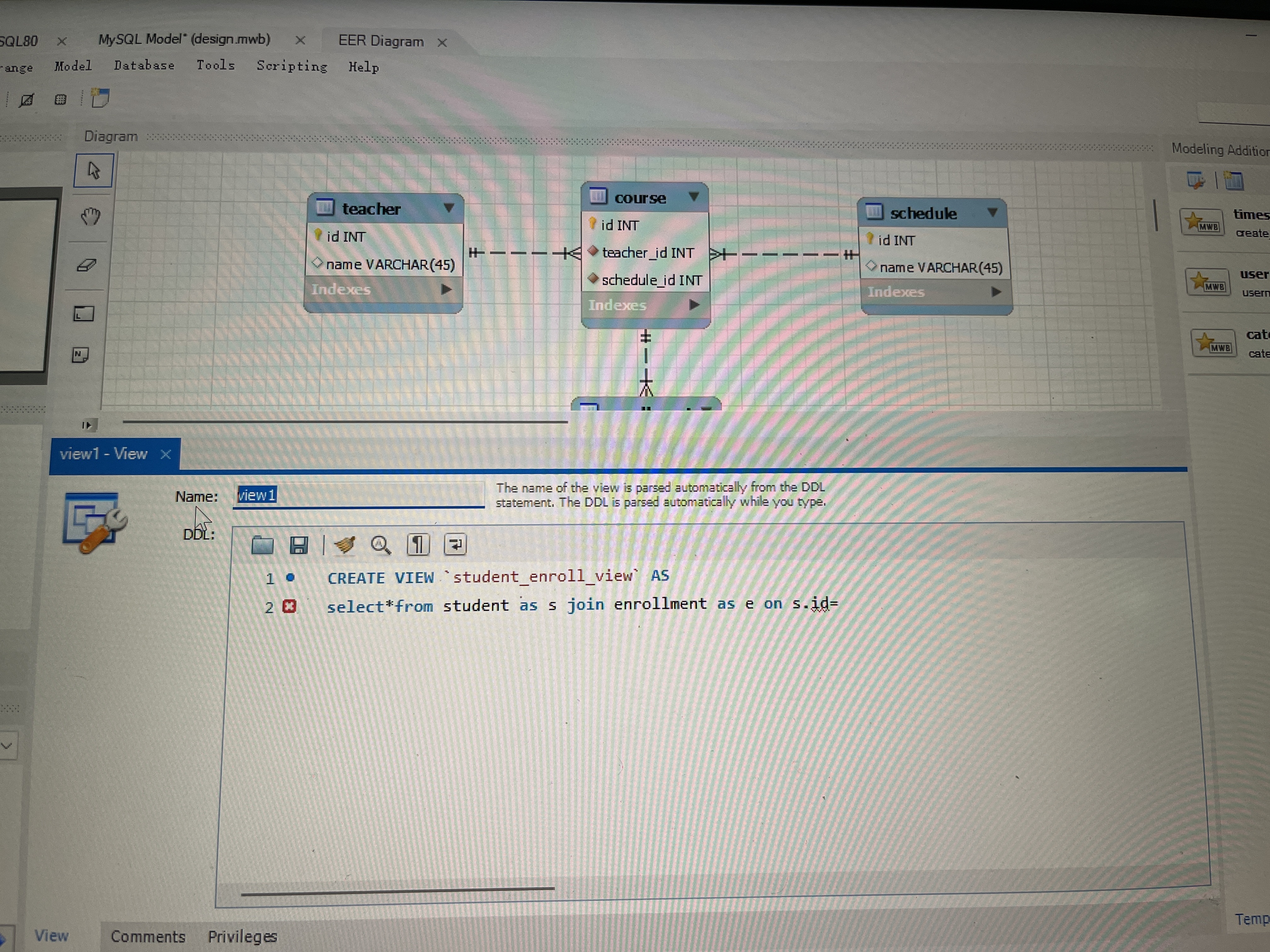Save DDL script with floppy icon

[x=299, y=545]
